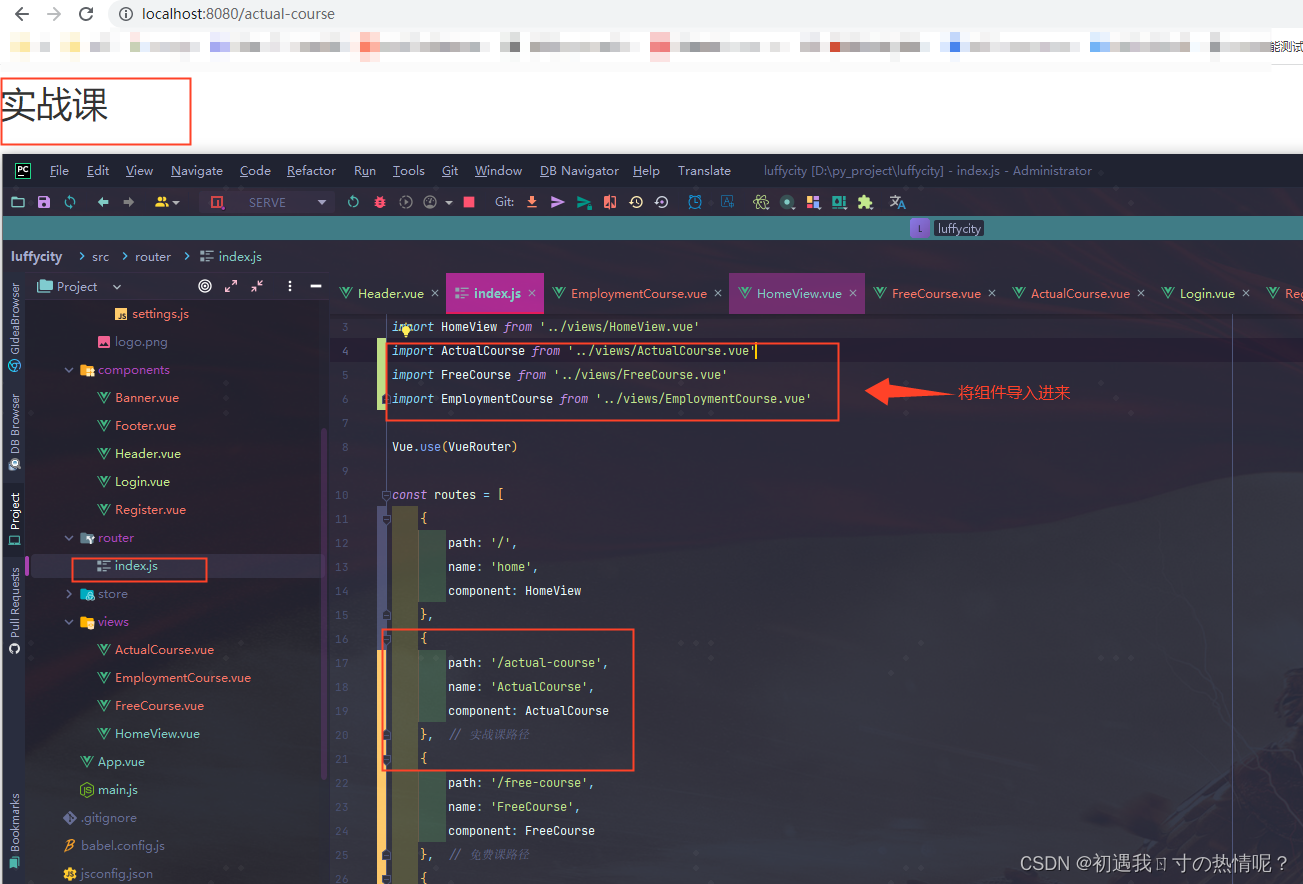Screen dimensions: 1303x884
Task: Stop the process with red square
Action: [x=469, y=202]
